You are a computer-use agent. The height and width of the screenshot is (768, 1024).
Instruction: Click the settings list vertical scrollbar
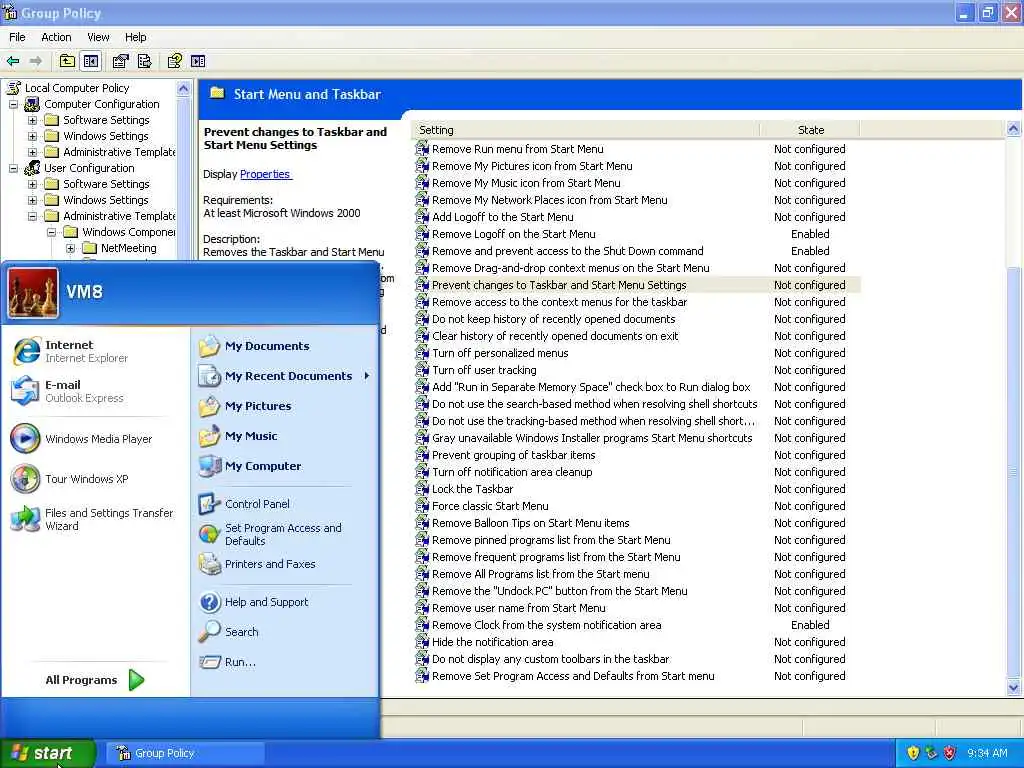[x=1013, y=470]
